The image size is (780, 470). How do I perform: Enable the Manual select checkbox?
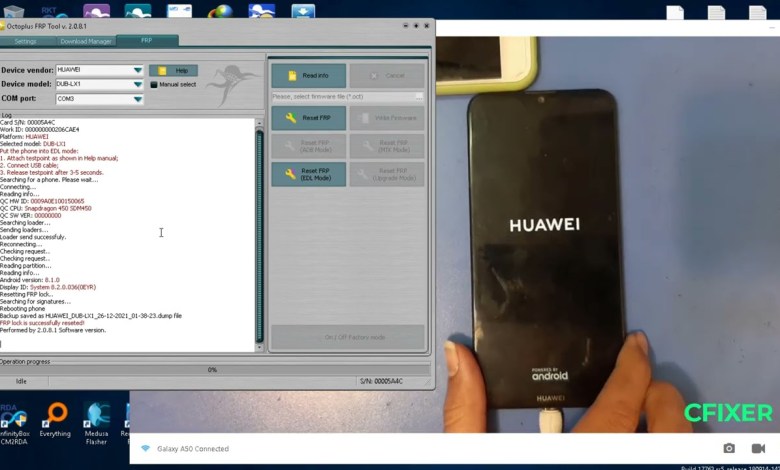154,85
